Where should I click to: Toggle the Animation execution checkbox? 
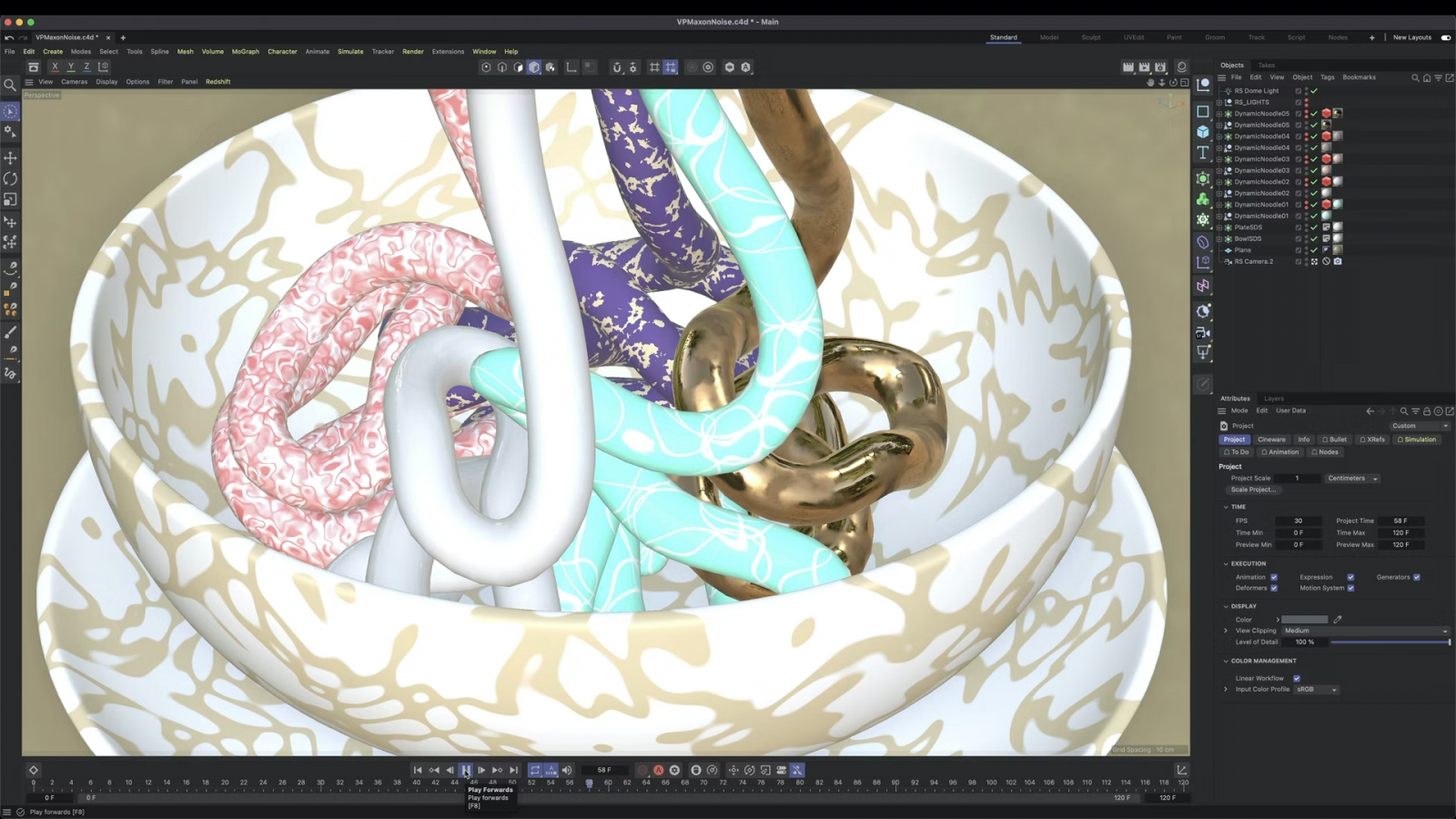pyautogui.click(x=1274, y=577)
